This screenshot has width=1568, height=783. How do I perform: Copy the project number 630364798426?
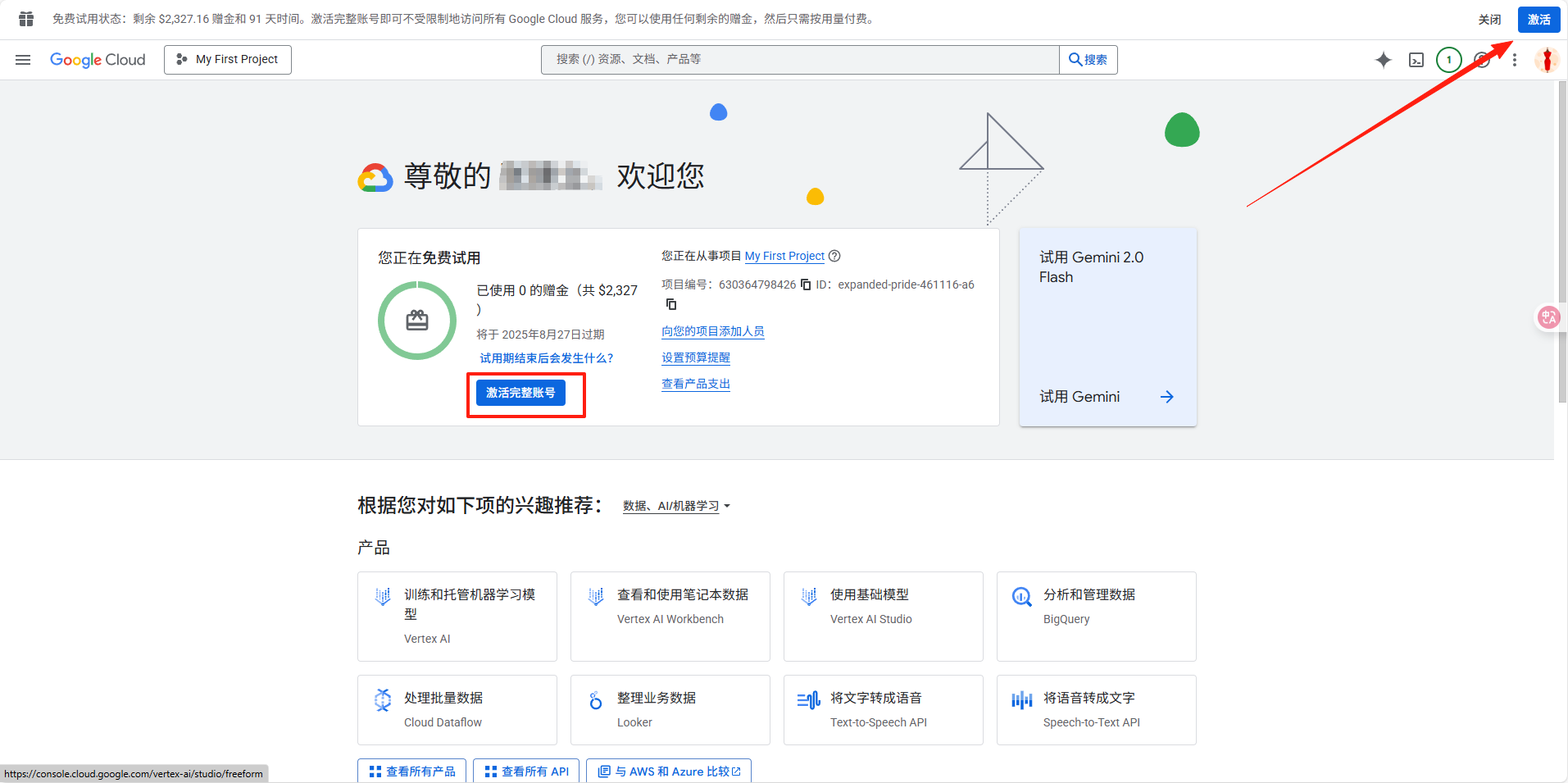[x=806, y=285]
